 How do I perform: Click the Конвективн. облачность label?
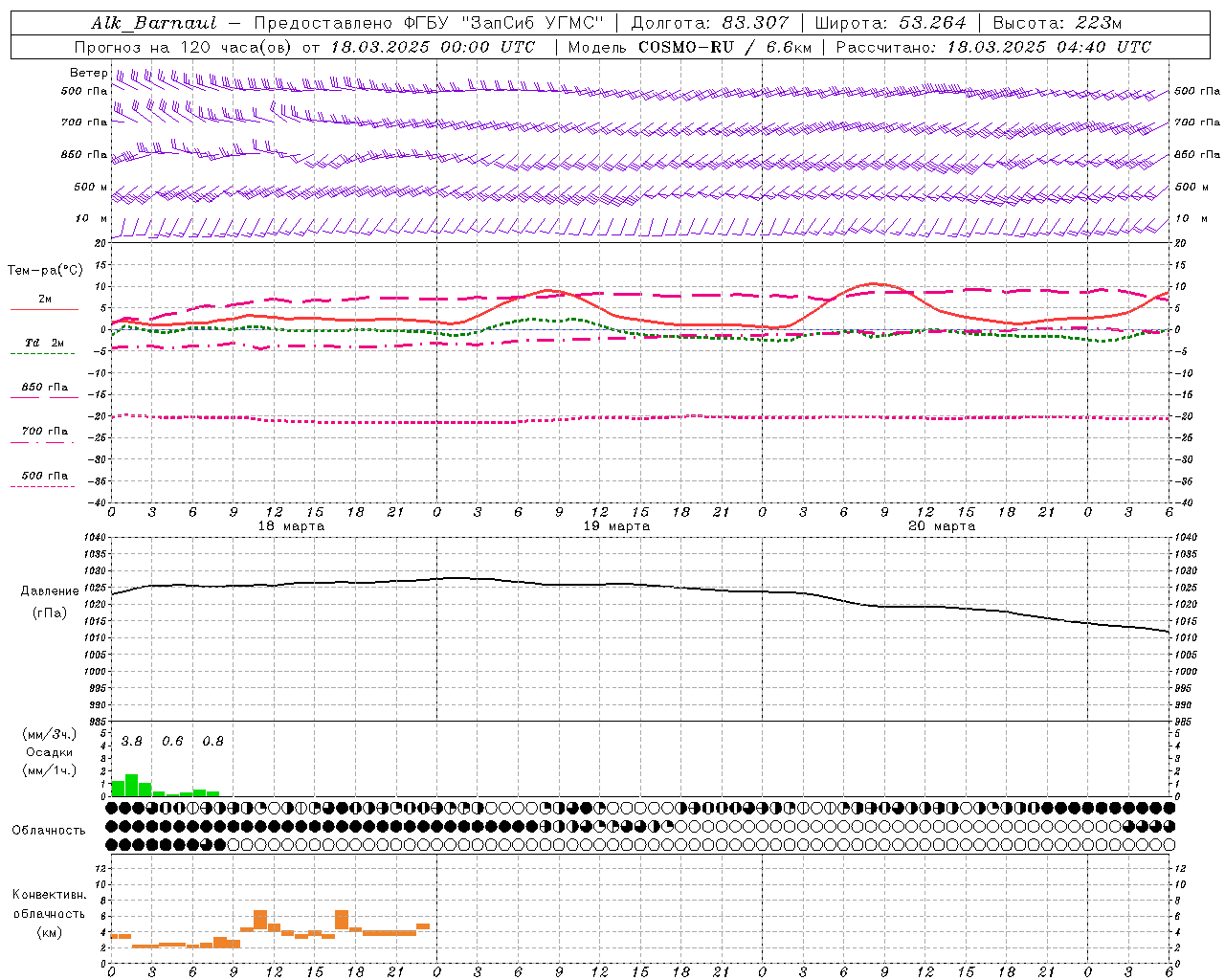[x=50, y=904]
